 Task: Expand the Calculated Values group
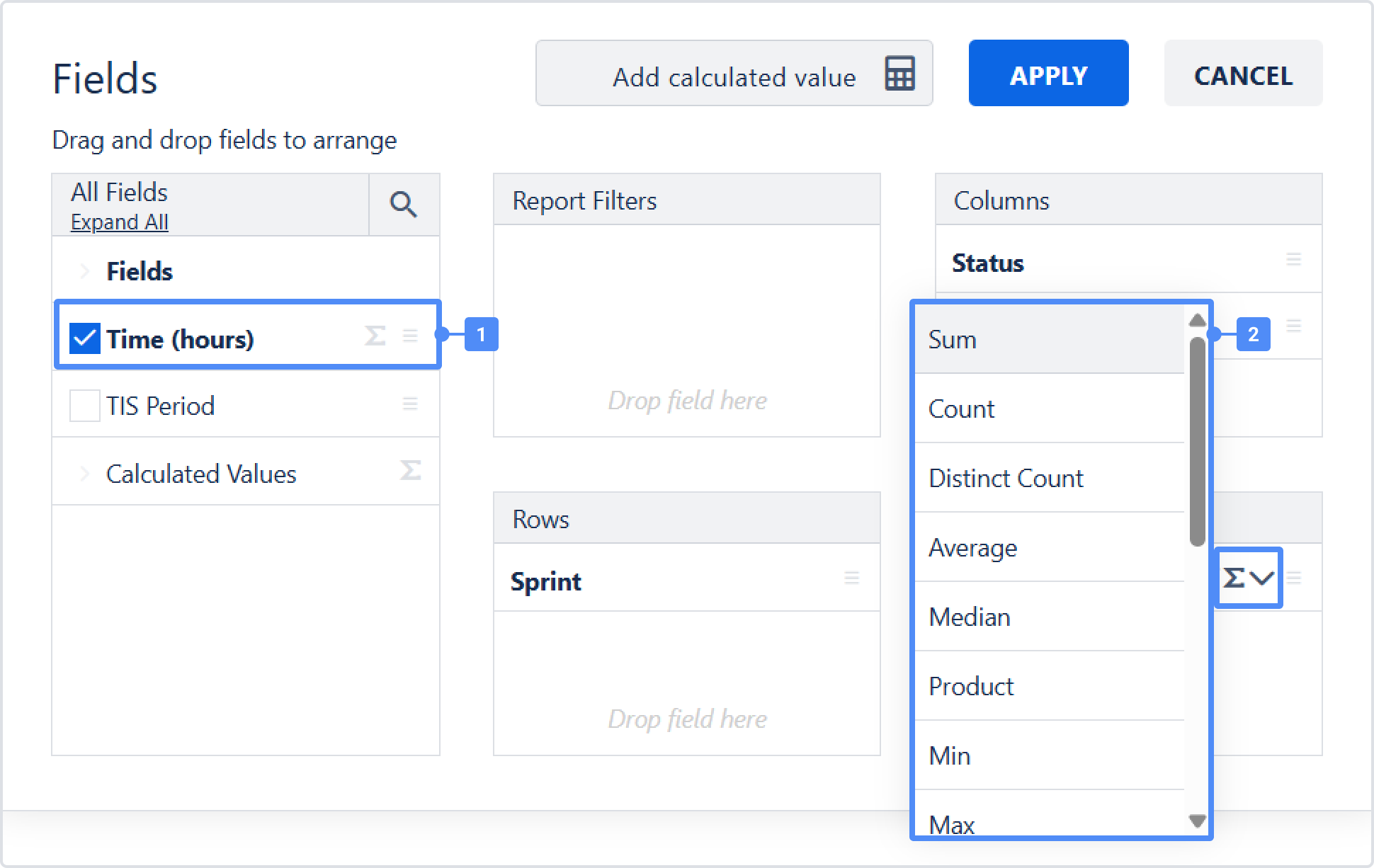84,474
